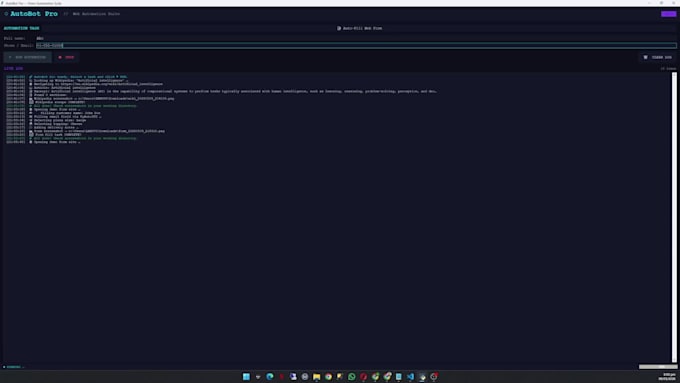
Task: Click the log line looking up Wikipedia 'Artificial intelligence'
Action: pyautogui.click(x=67, y=81)
